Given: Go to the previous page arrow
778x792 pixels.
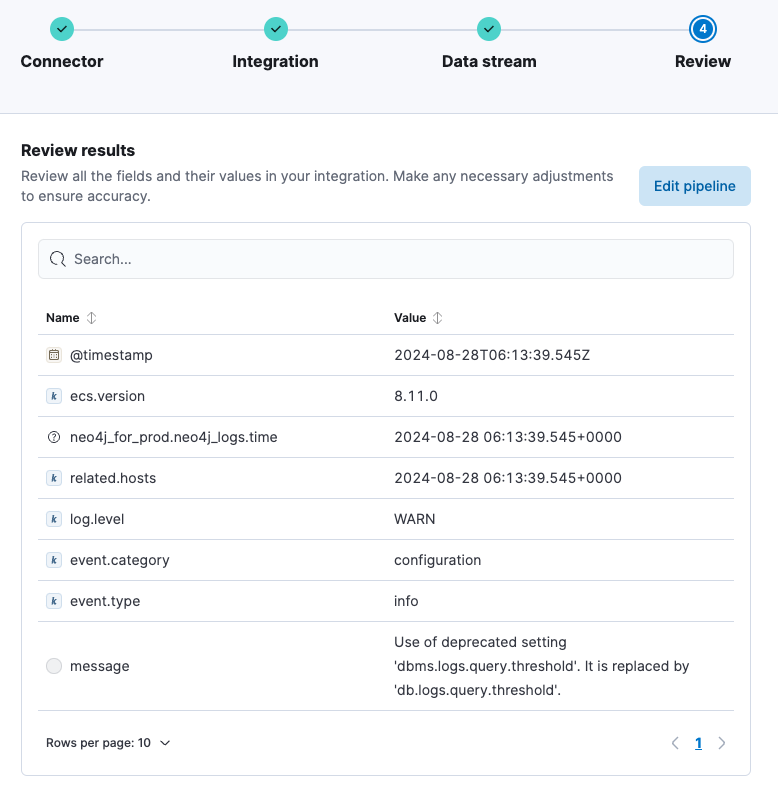Looking at the screenshot, I should [675, 743].
